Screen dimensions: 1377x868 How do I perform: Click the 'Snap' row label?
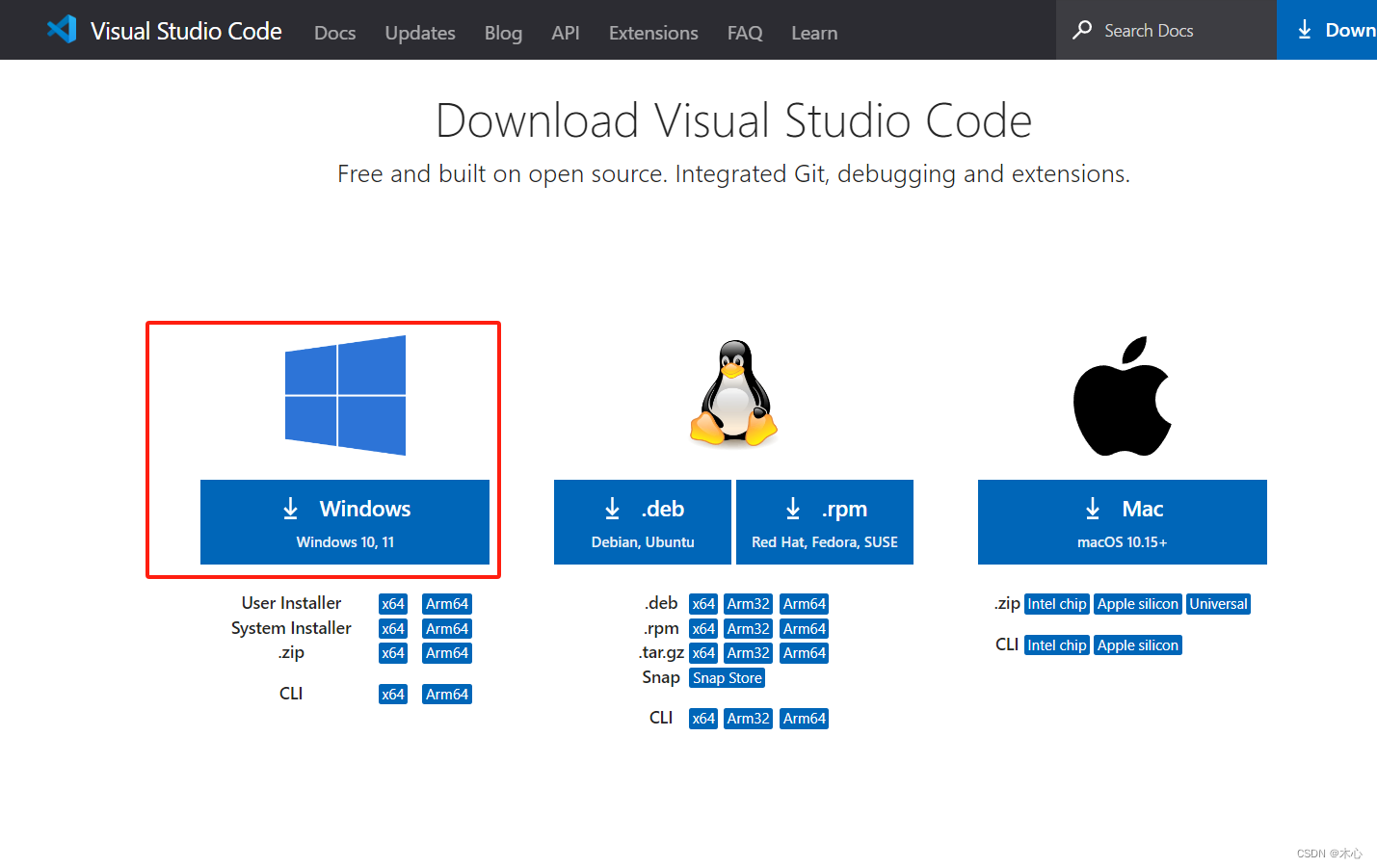(661, 677)
